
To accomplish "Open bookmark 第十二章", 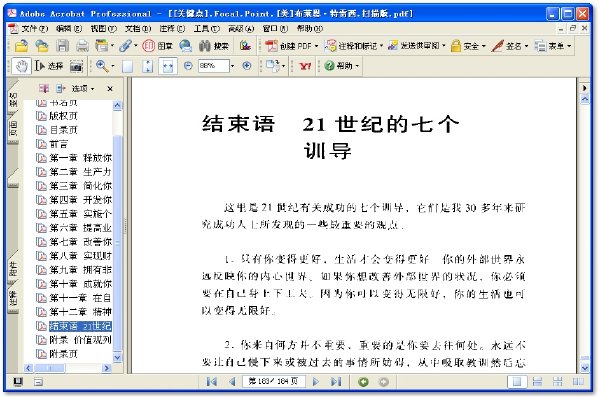I will (80, 312).
